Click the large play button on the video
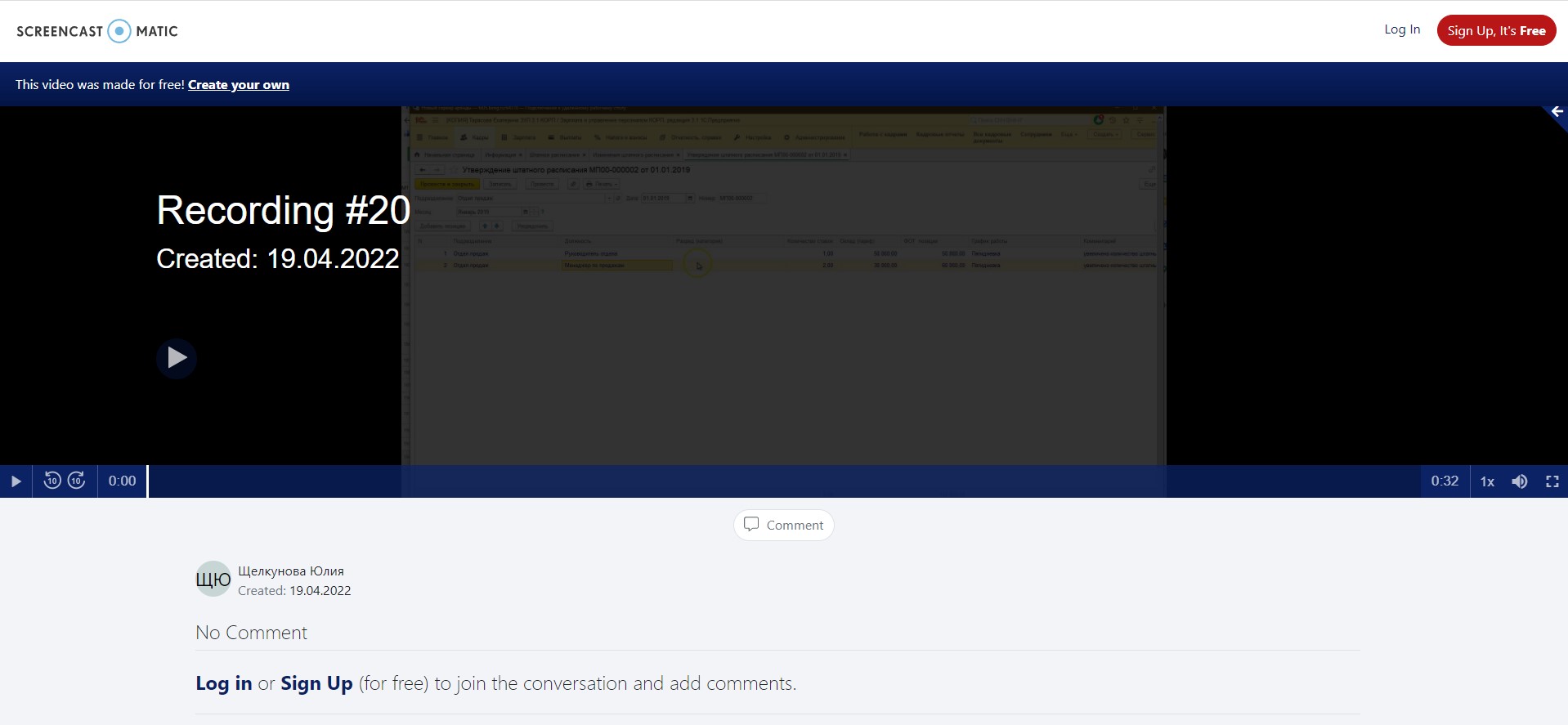This screenshot has height=725, width=1568. [177, 358]
